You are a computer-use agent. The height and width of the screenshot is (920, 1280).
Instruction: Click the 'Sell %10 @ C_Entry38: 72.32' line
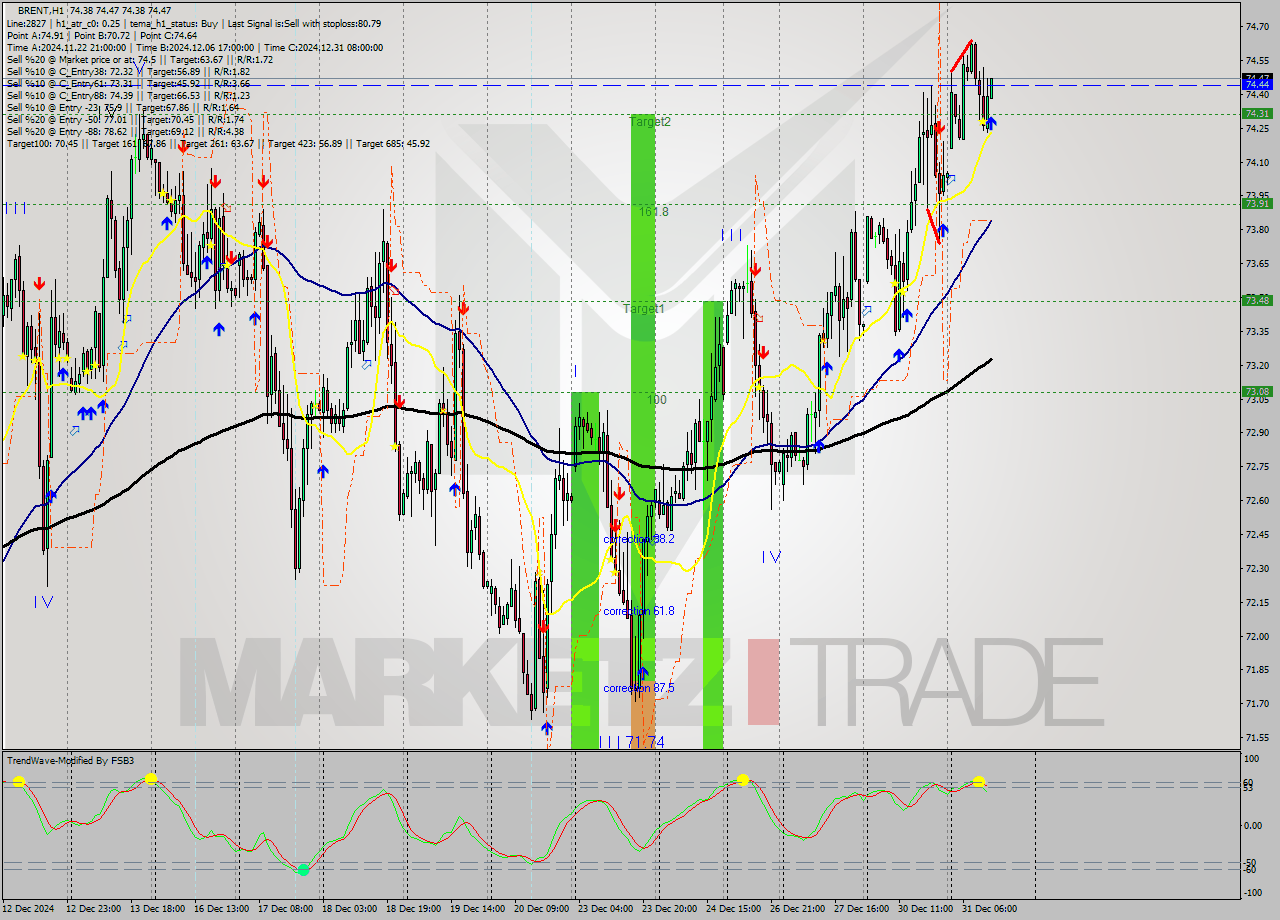[x=128, y=71]
